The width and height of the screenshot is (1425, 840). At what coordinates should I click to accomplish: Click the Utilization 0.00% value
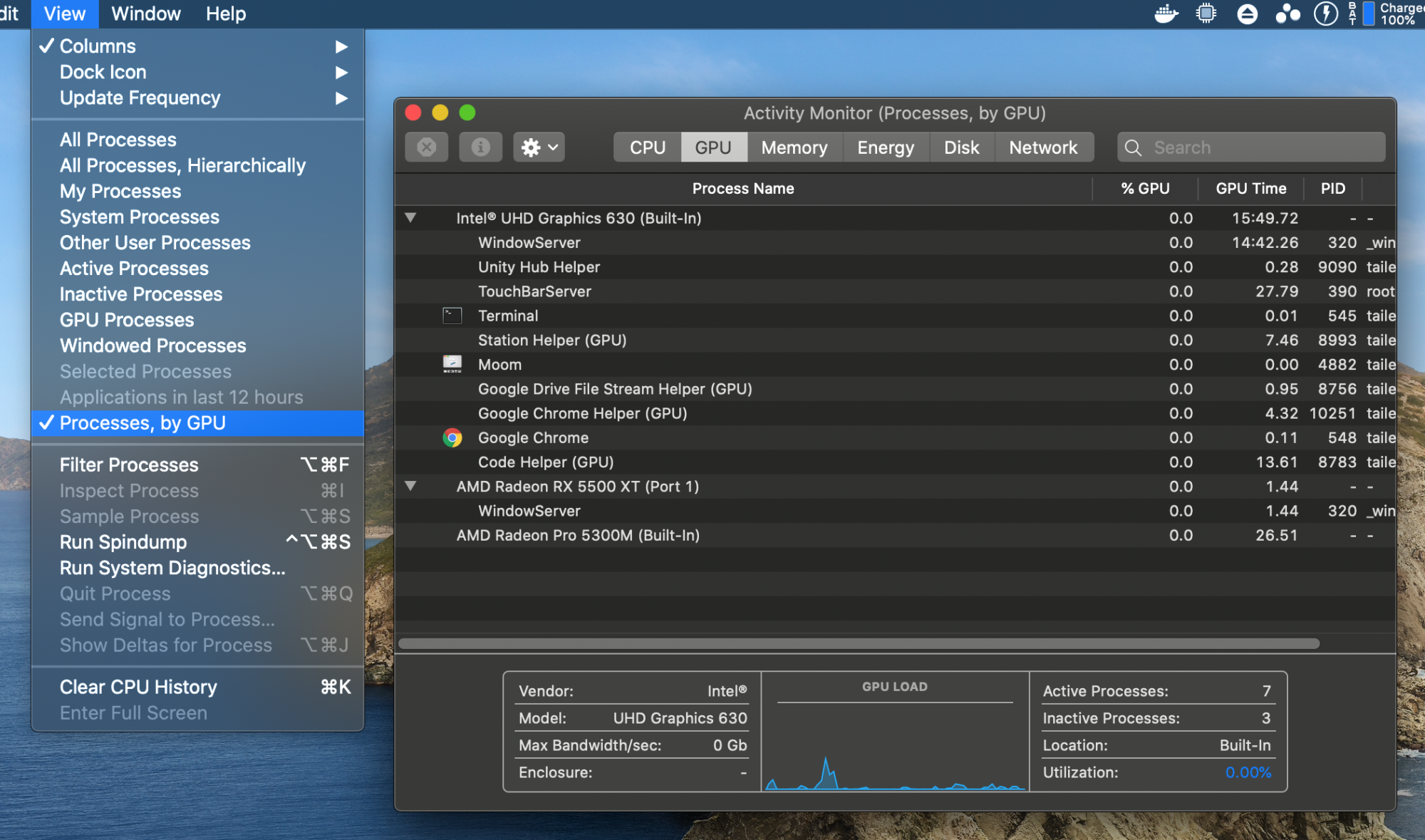click(x=1248, y=772)
